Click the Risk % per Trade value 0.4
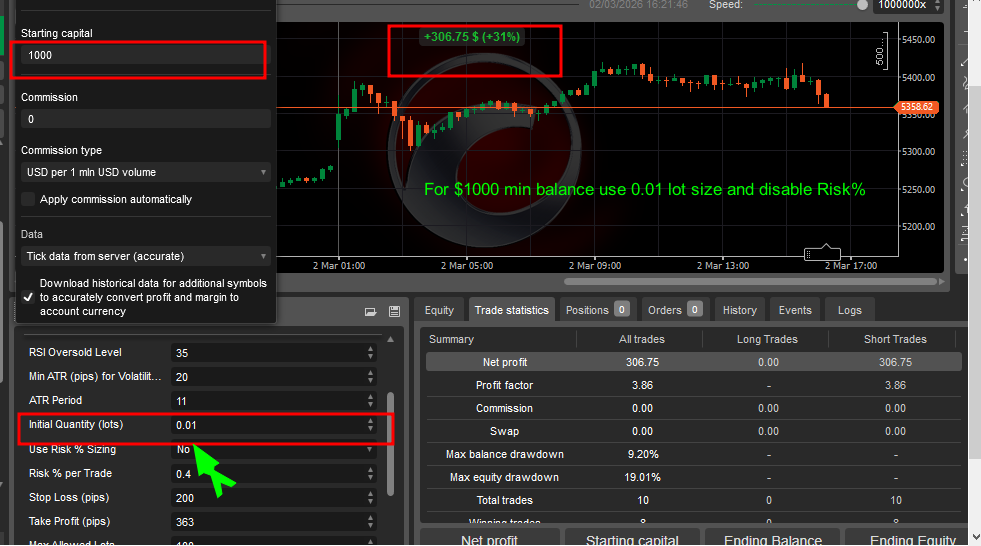Image resolution: width=981 pixels, height=546 pixels. pyautogui.click(x=183, y=474)
